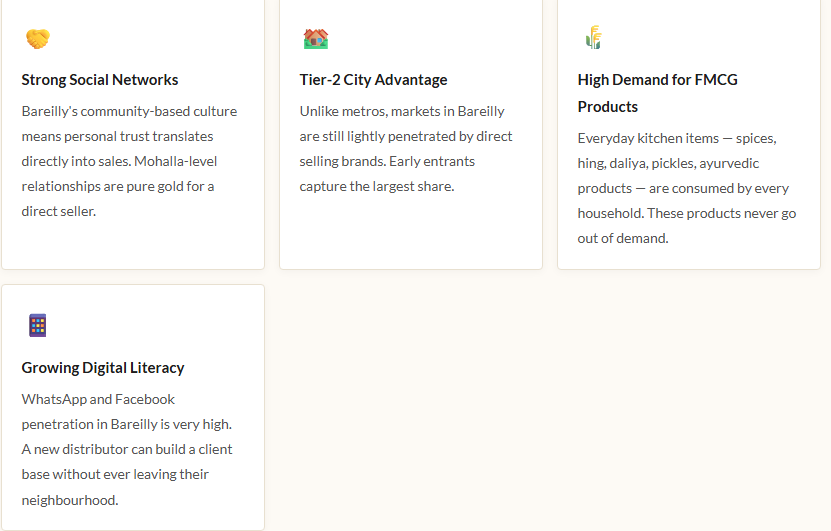Select the Strong Social Networks heading
This screenshot has width=831, height=531.
click(x=100, y=80)
